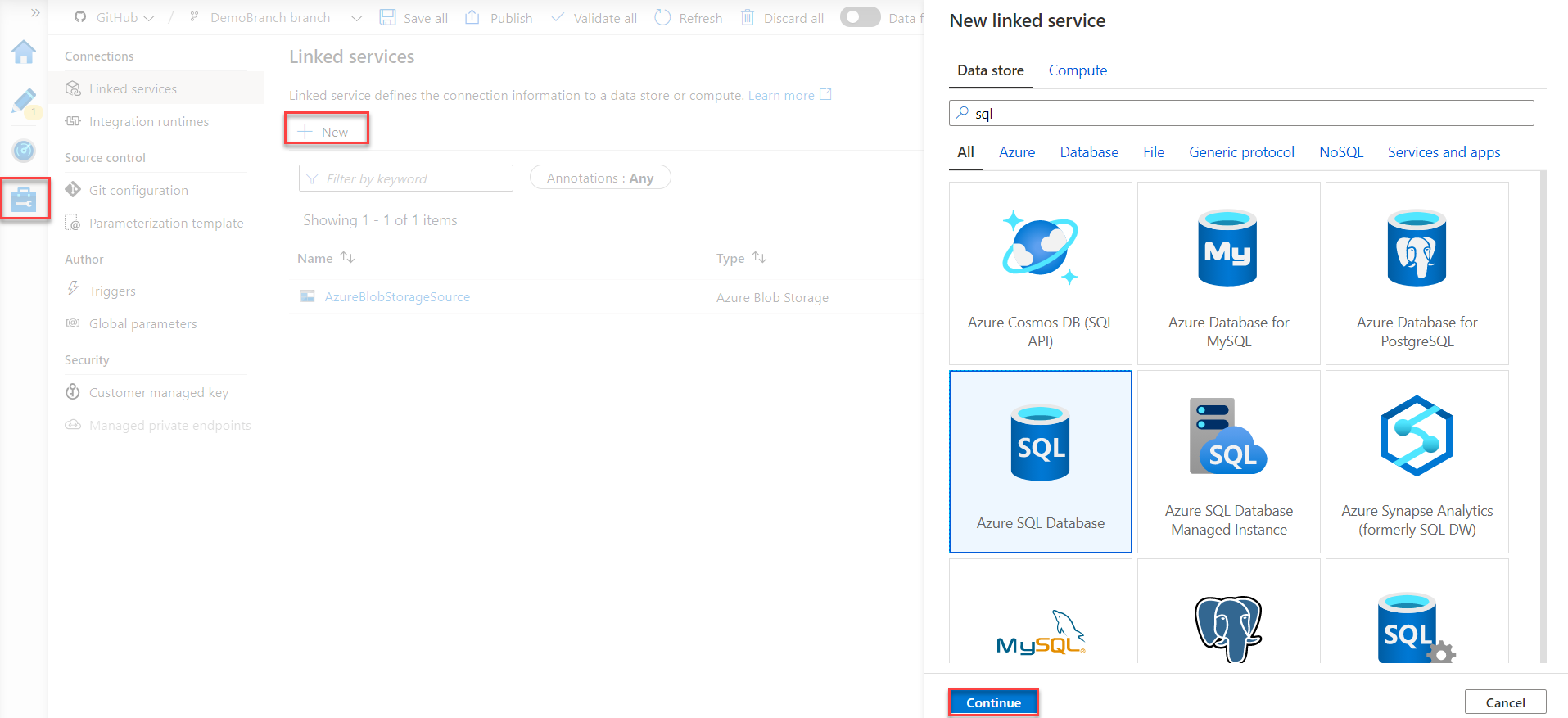
Task: Sort the list by Name column
Action: click(x=326, y=258)
